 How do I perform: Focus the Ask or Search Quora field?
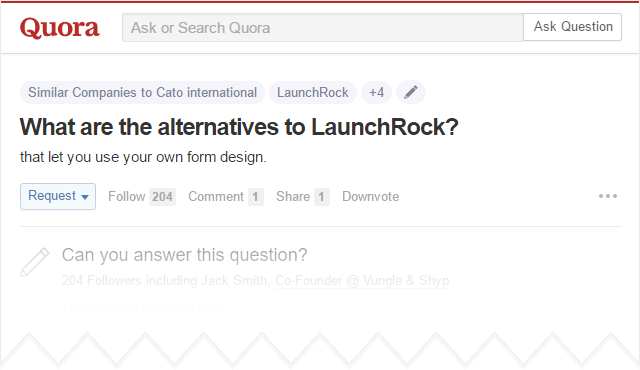(322, 28)
